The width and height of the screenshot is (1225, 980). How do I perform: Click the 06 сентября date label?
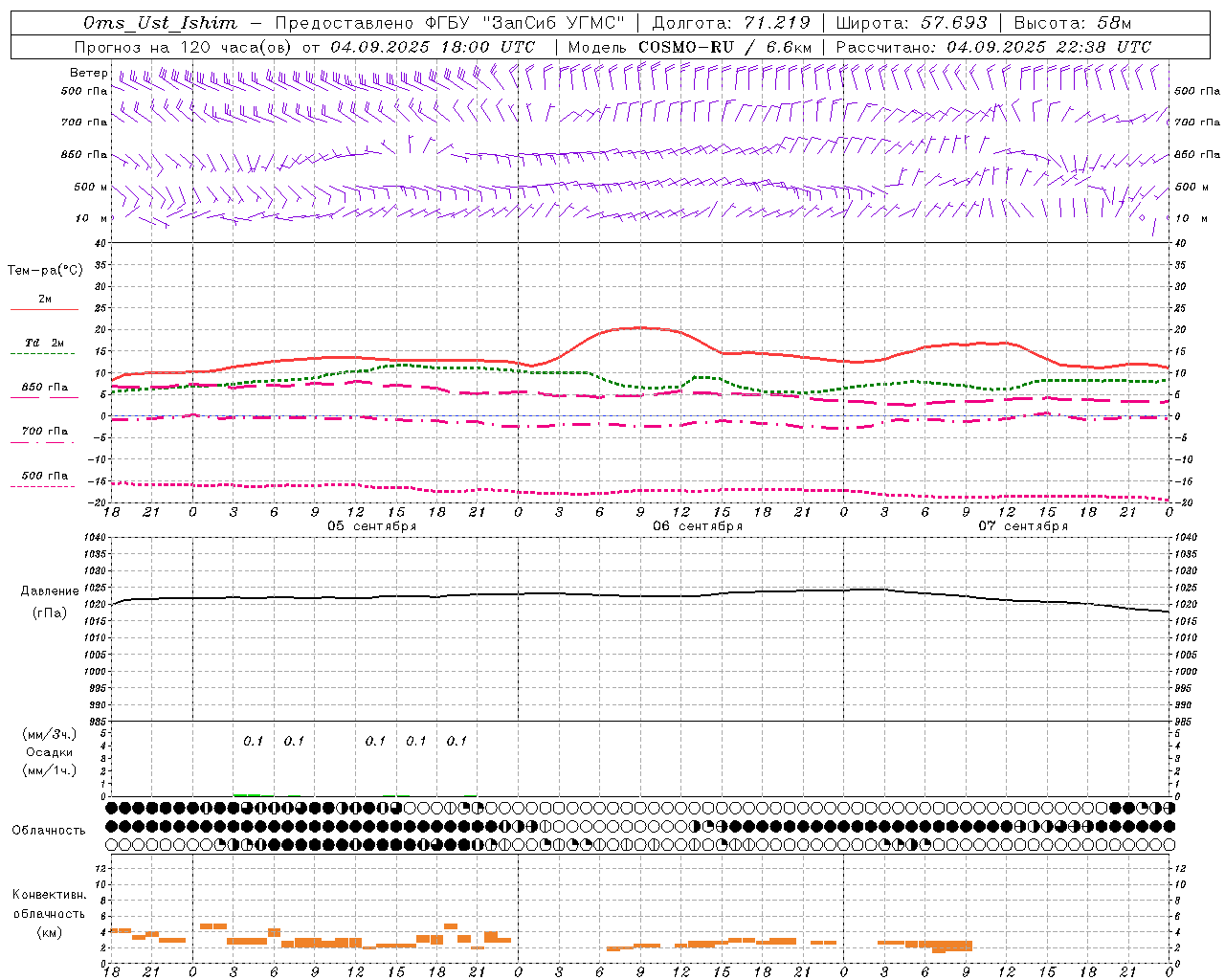tap(698, 526)
